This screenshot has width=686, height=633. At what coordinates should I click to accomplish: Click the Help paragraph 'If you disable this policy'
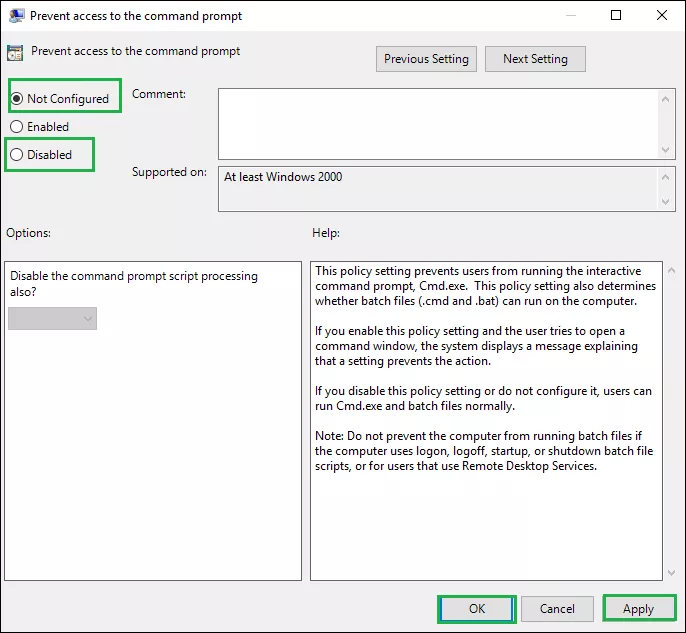(x=483, y=399)
